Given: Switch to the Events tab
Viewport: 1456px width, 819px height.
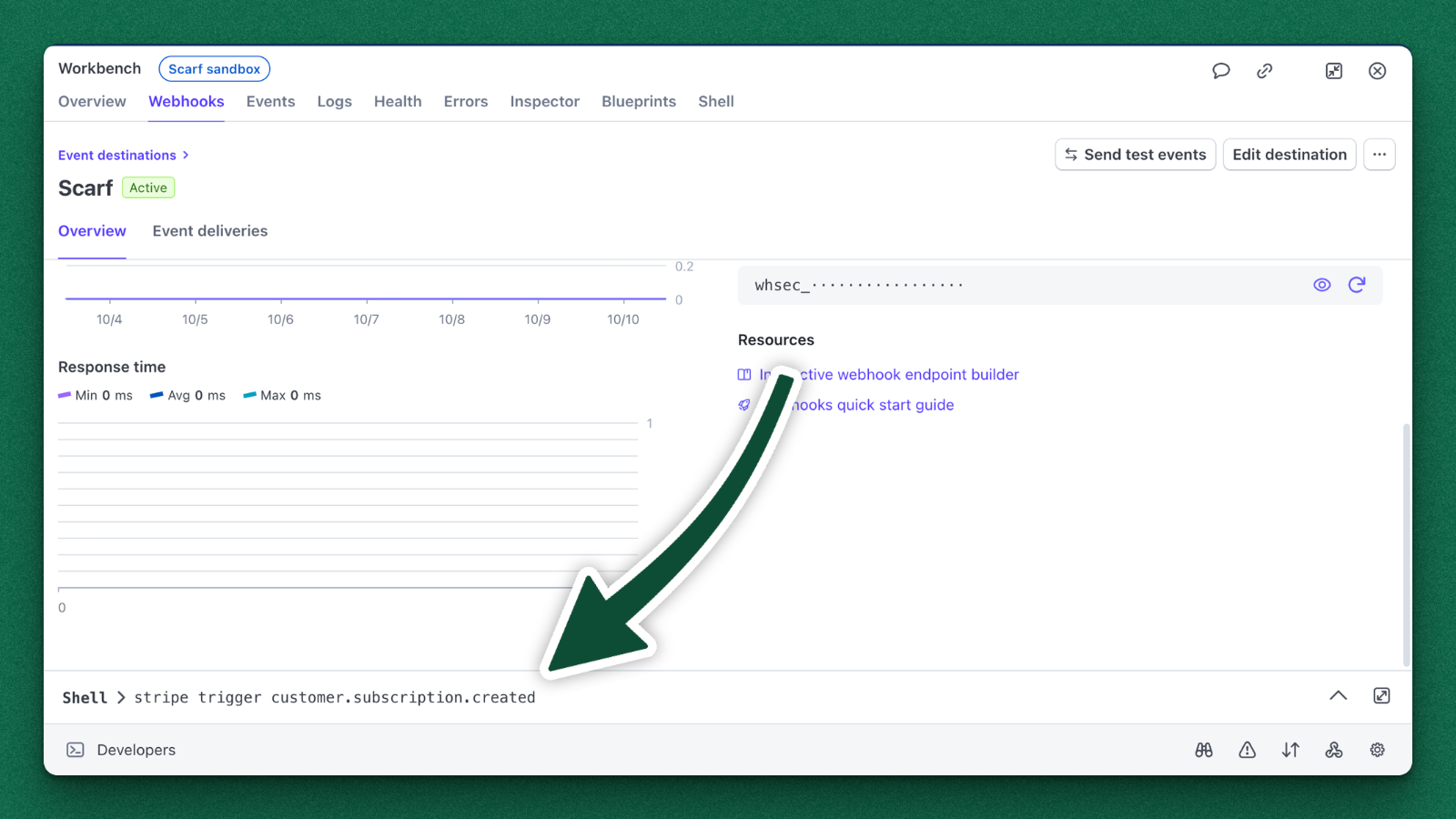Looking at the screenshot, I should point(270,102).
